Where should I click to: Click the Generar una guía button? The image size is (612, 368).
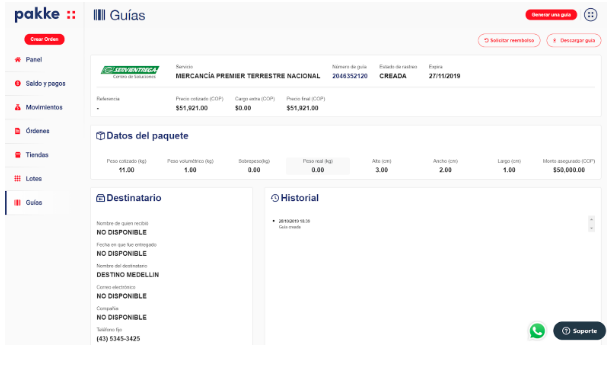click(x=551, y=15)
